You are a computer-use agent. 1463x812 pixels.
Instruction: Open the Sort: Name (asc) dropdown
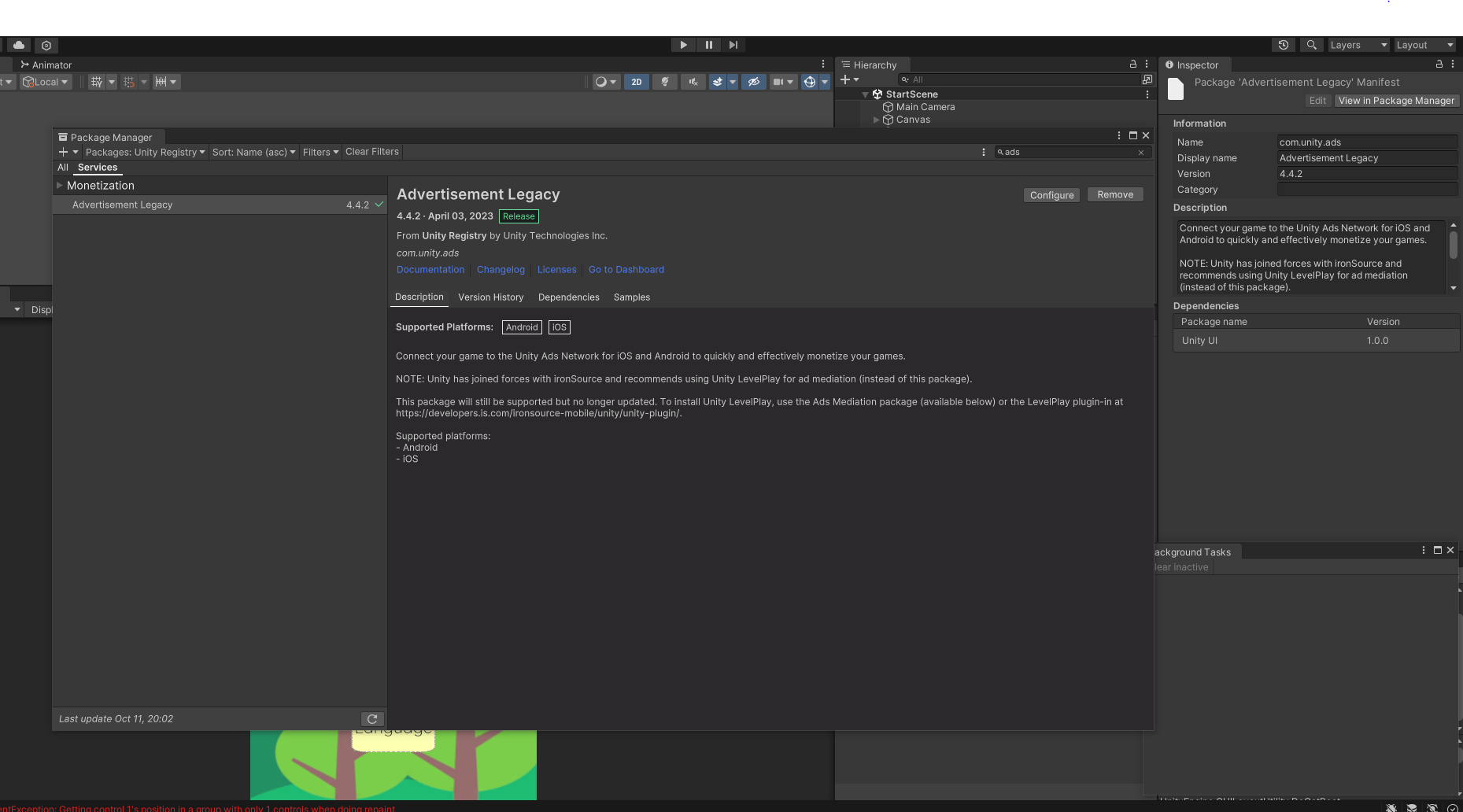click(x=253, y=152)
